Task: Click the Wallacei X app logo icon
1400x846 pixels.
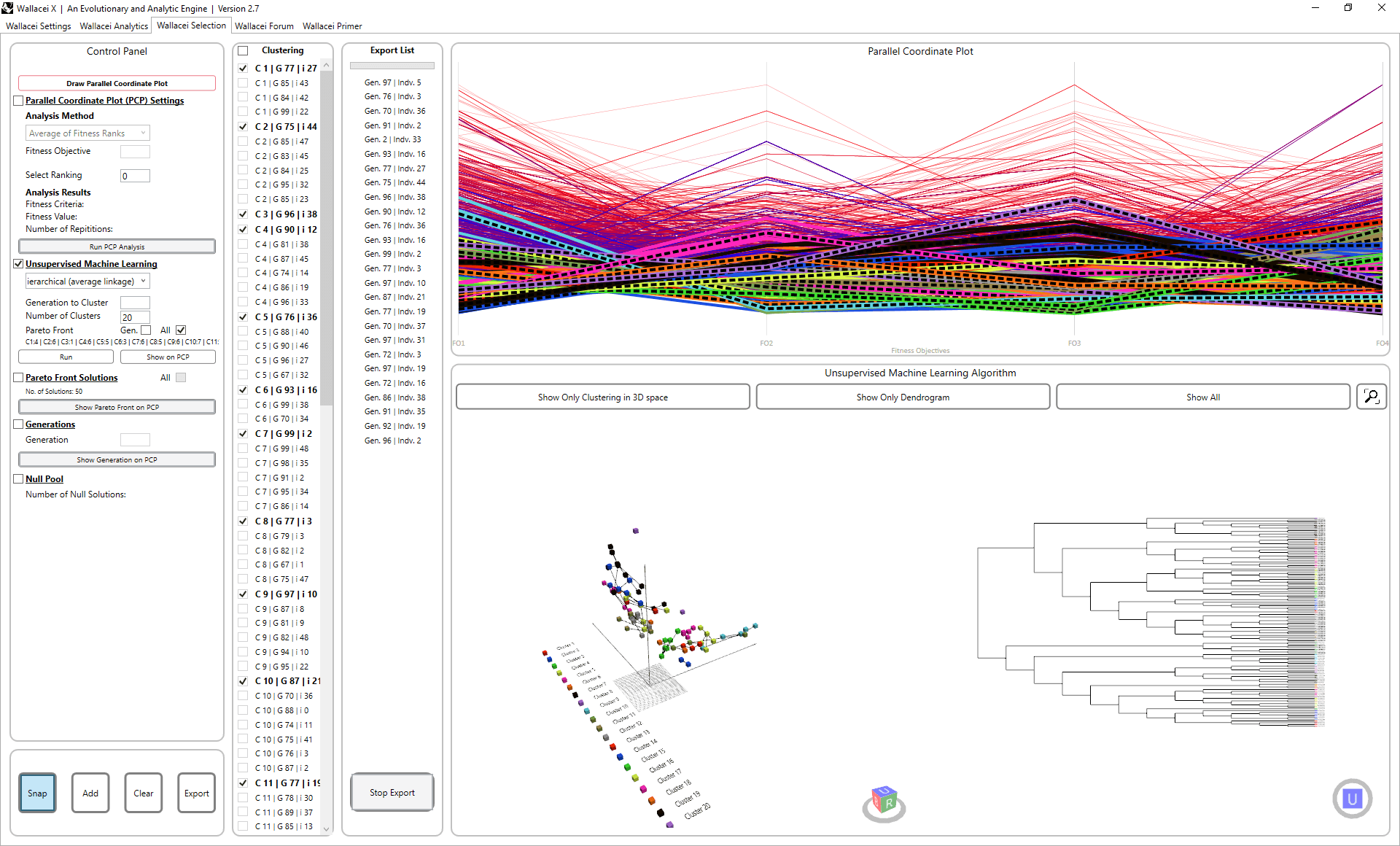Action: (x=7, y=8)
